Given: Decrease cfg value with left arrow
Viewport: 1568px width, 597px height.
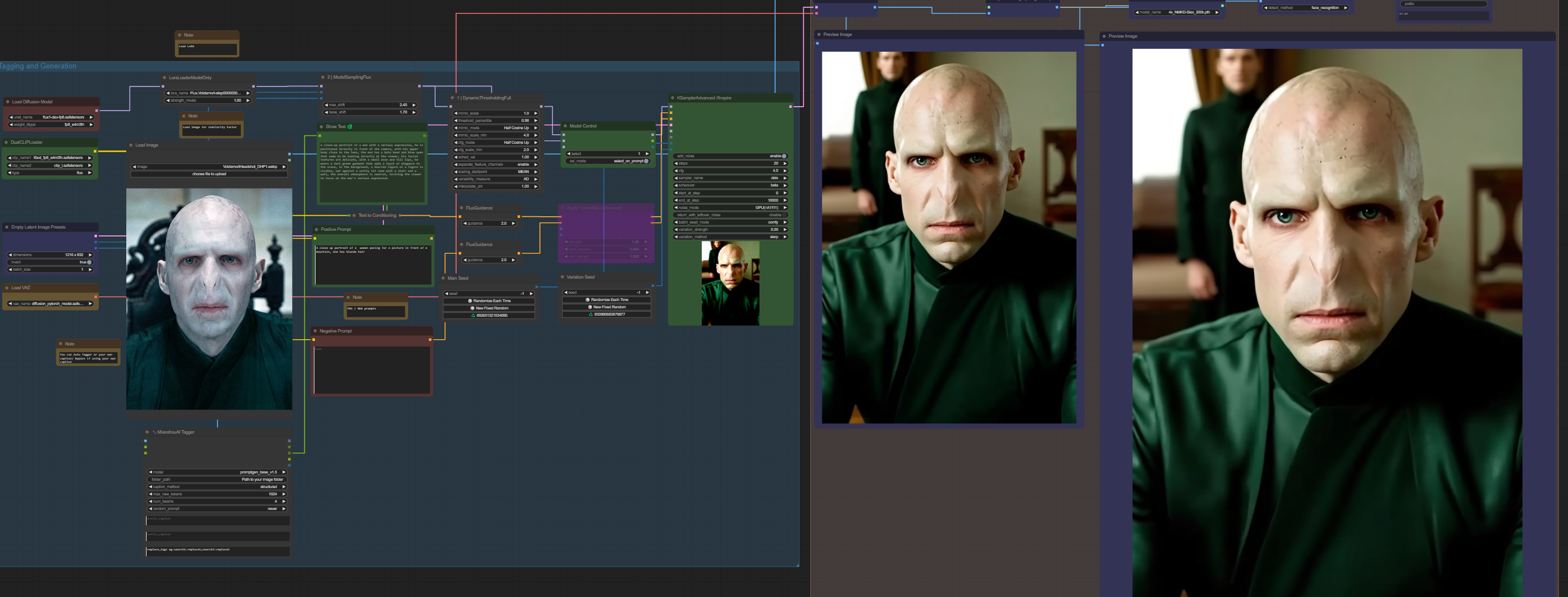Looking at the screenshot, I should tap(677, 171).
